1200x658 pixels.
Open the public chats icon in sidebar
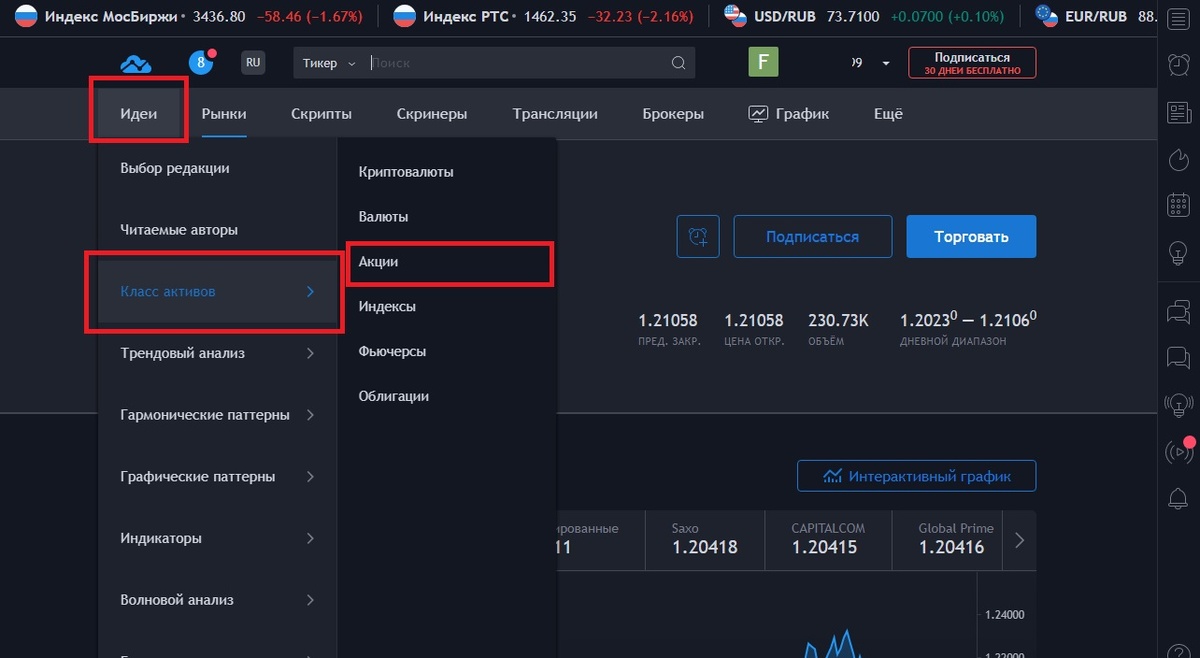pyautogui.click(x=1179, y=311)
